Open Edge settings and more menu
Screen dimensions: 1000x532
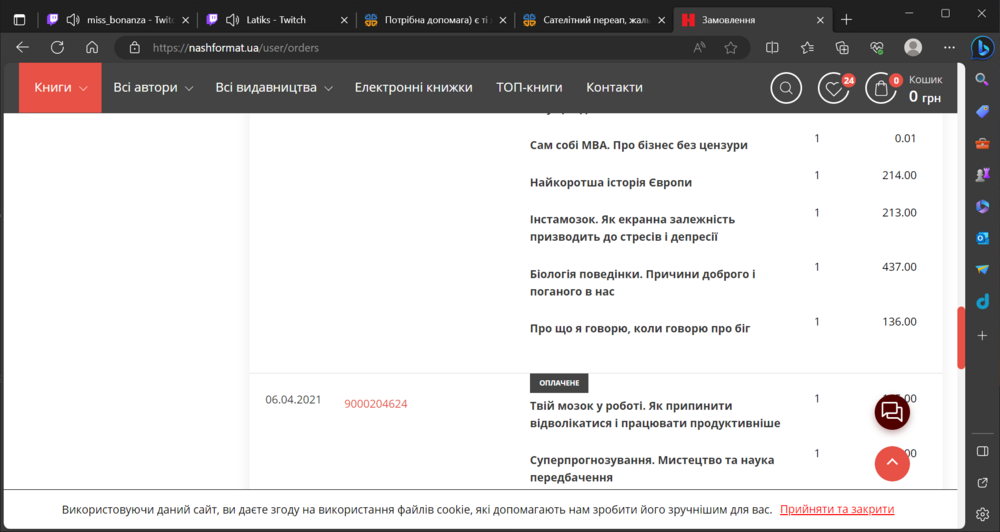[x=949, y=47]
